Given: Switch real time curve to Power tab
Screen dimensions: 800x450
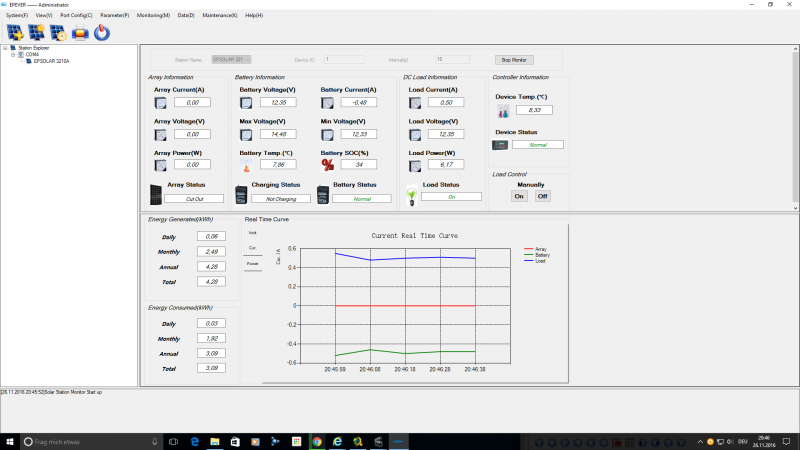Looking at the screenshot, I should 253,264.
